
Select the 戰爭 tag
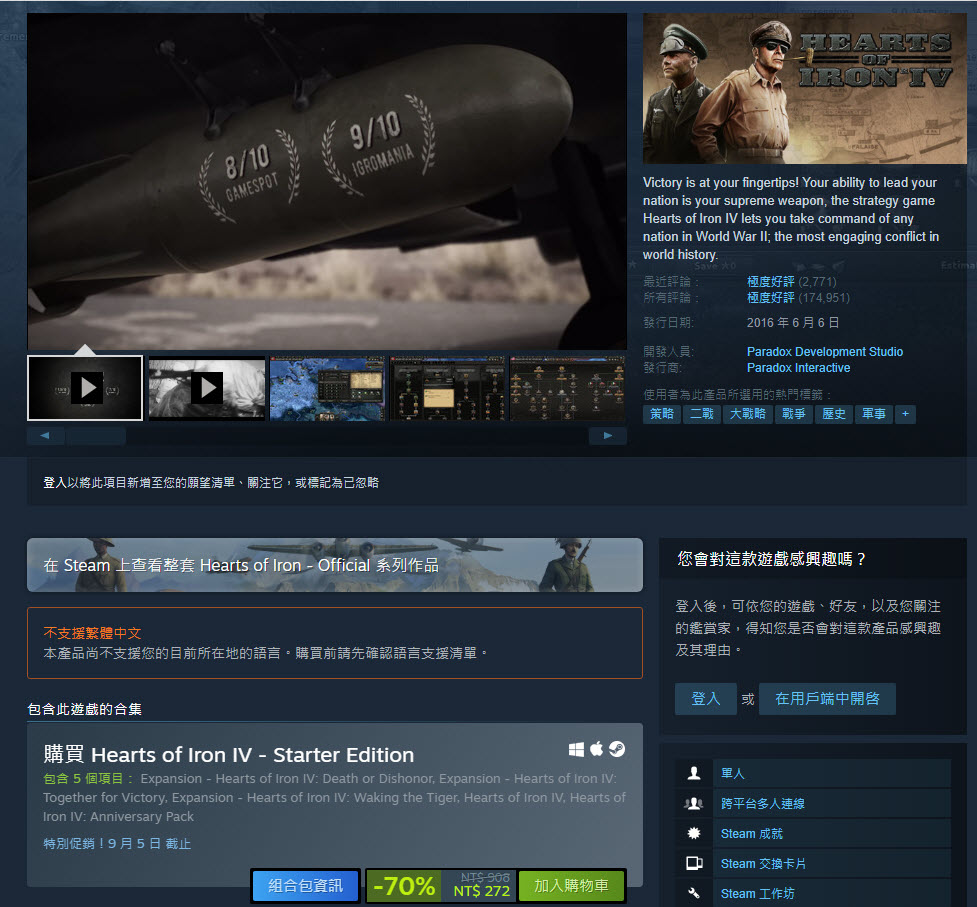pos(794,414)
